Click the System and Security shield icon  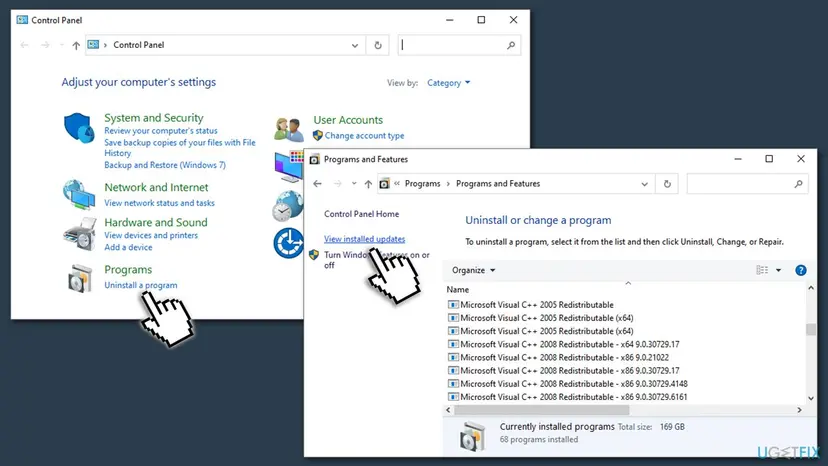click(79, 127)
